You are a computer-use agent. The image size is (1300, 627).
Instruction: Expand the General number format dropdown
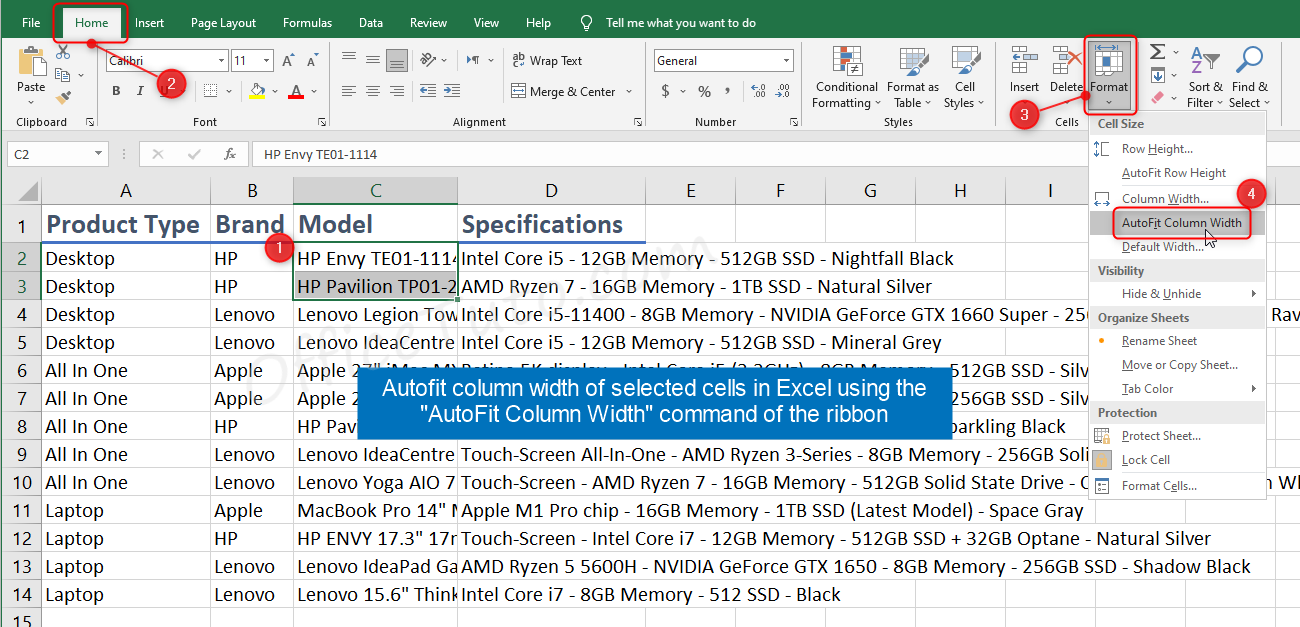(786, 61)
